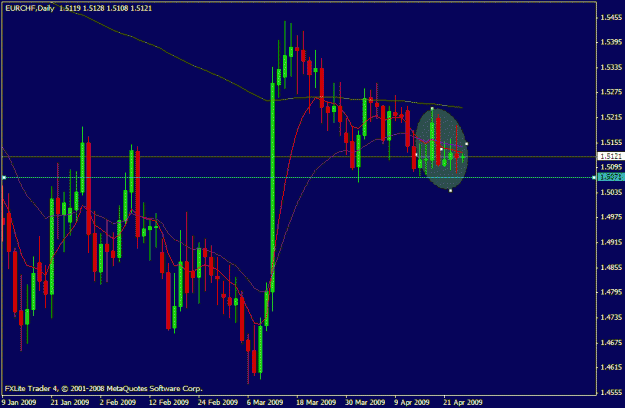Click the 1.4555 price axis label
Viewport: 625px width, 408px height.
(611, 392)
